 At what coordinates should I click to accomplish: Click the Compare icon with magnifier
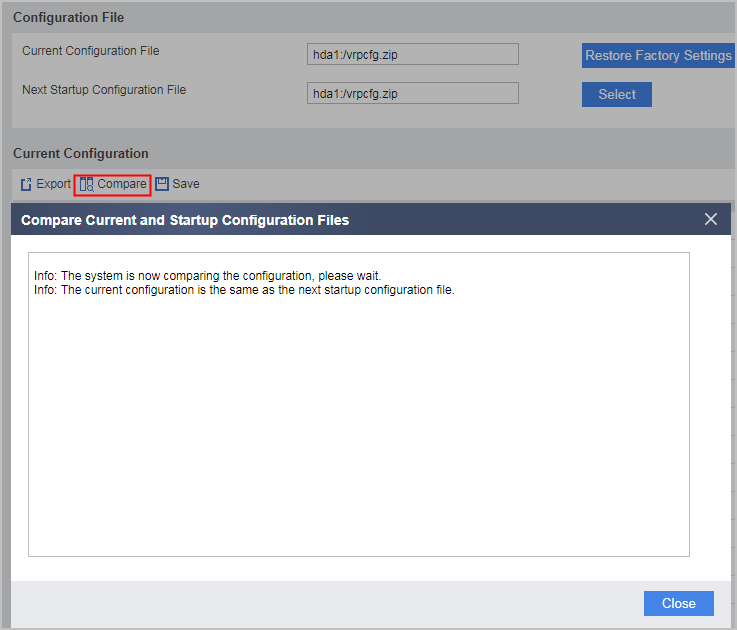tap(86, 184)
